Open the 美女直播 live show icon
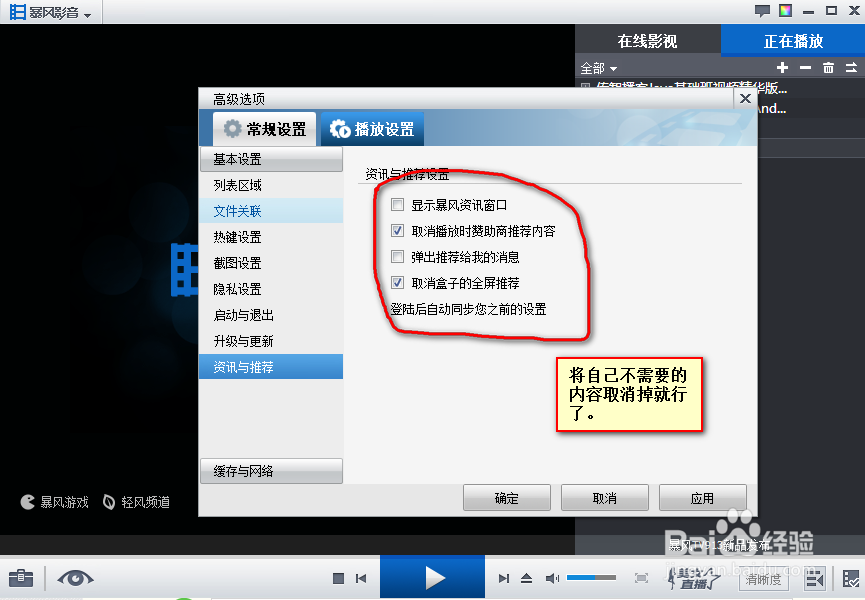The image size is (865, 600). (x=693, y=578)
